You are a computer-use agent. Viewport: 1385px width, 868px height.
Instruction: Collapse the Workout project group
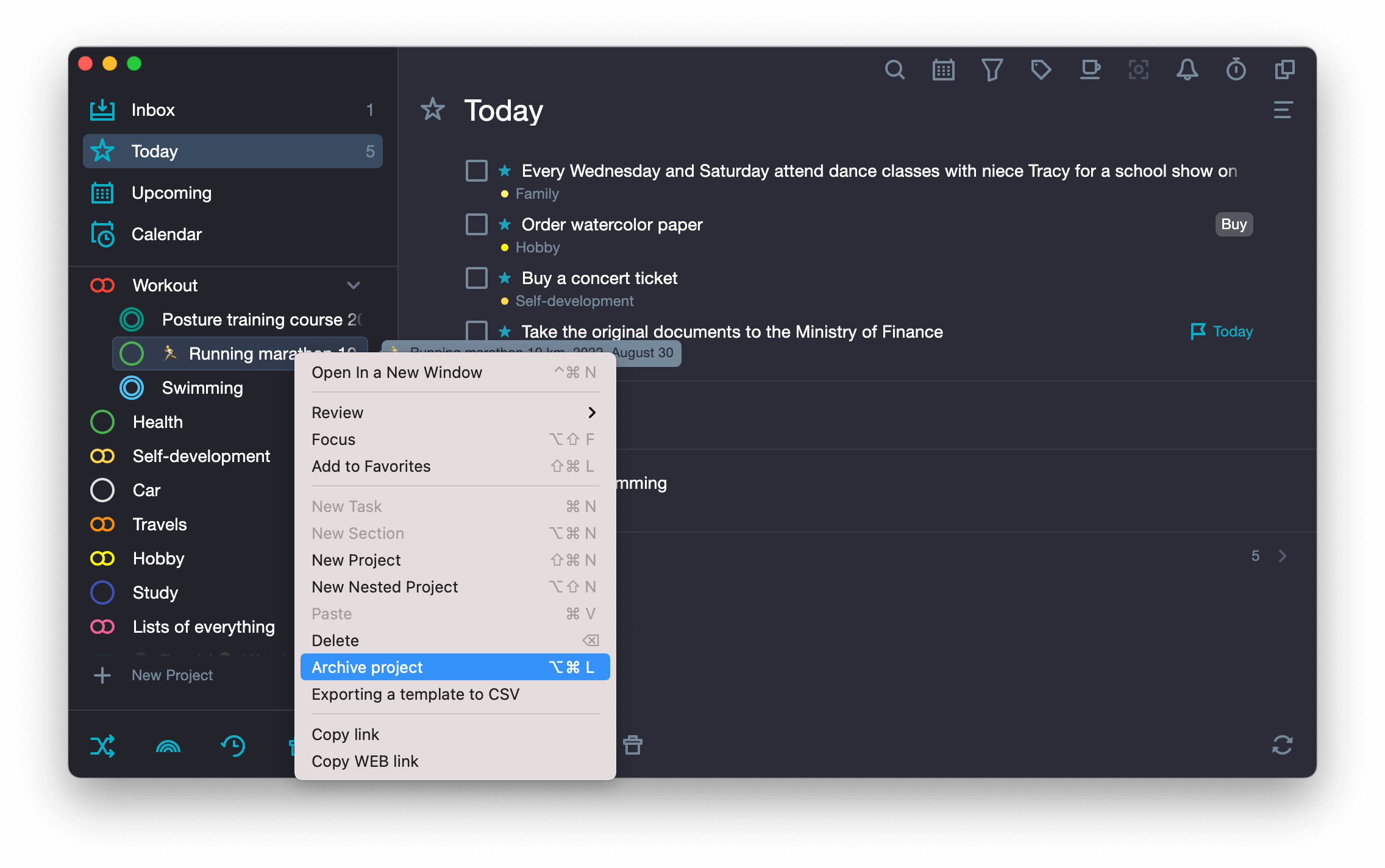[x=354, y=285]
